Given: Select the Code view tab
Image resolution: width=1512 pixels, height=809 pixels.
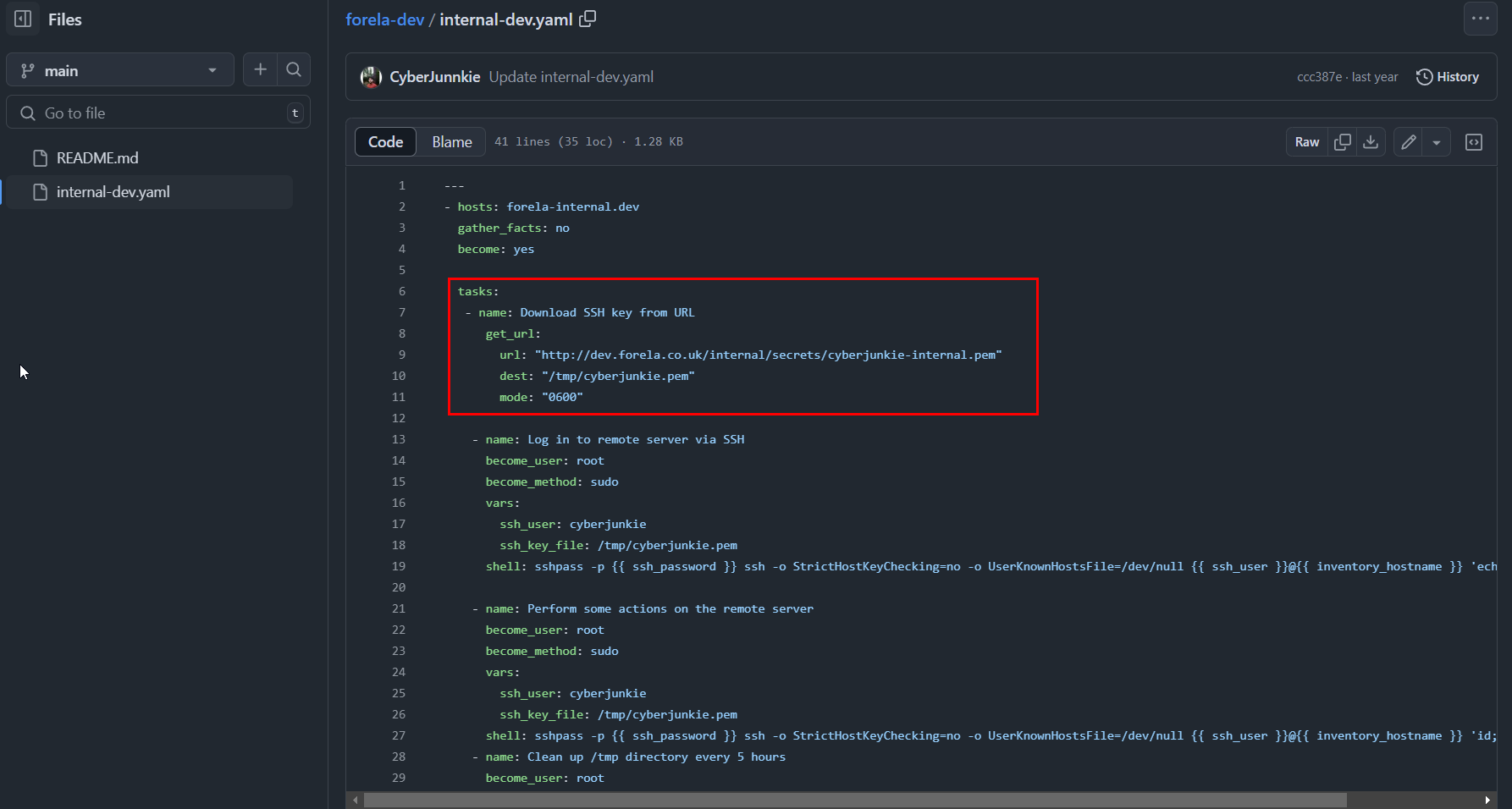Looking at the screenshot, I should tap(385, 142).
